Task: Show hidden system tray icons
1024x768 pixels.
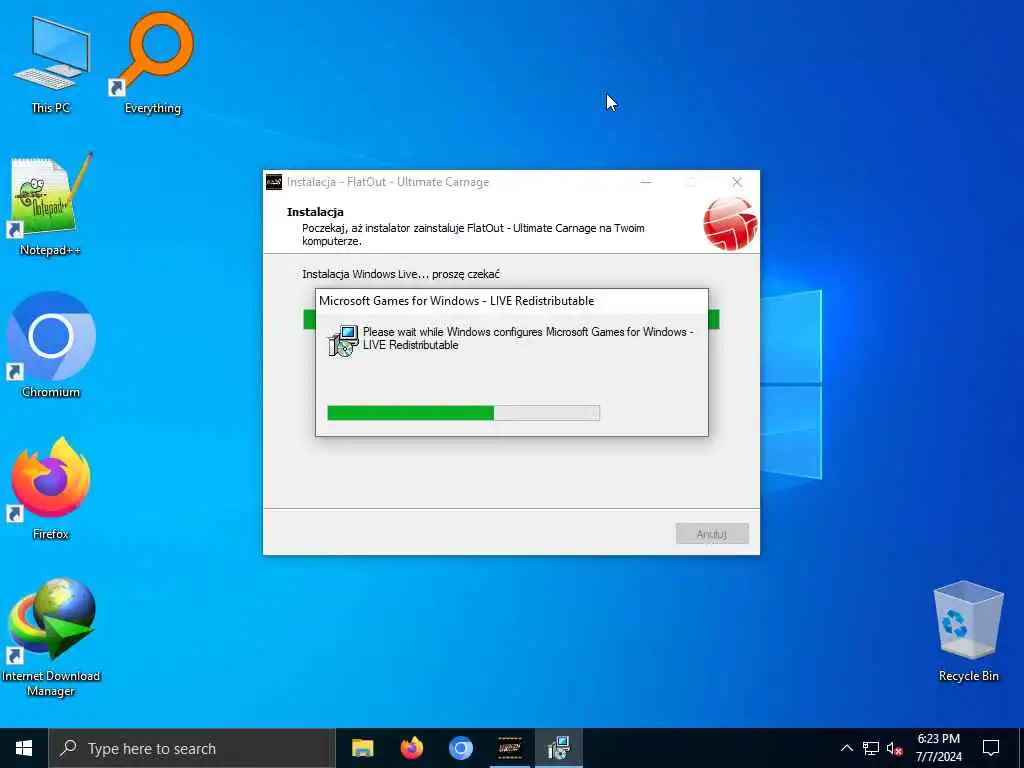Action: (846, 748)
